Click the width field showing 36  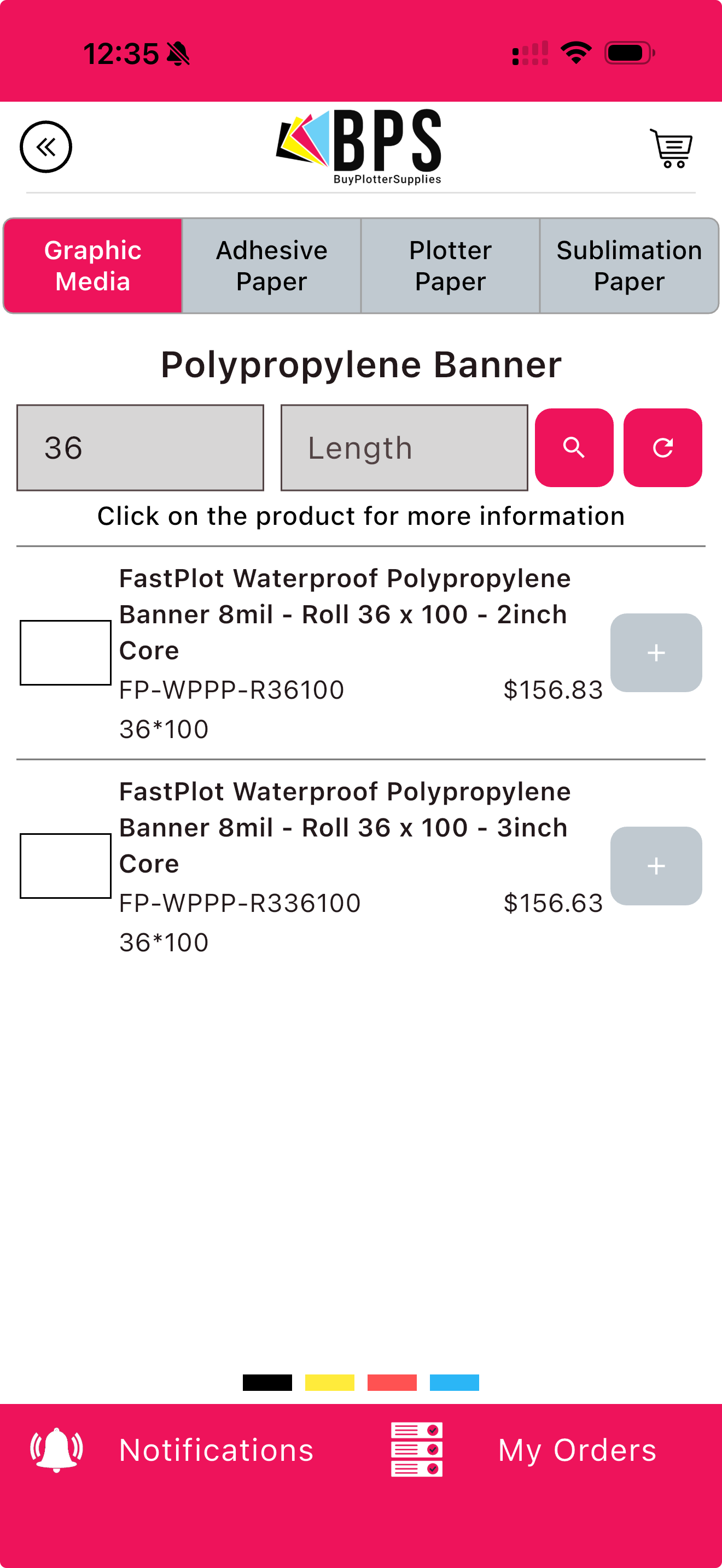(x=140, y=447)
